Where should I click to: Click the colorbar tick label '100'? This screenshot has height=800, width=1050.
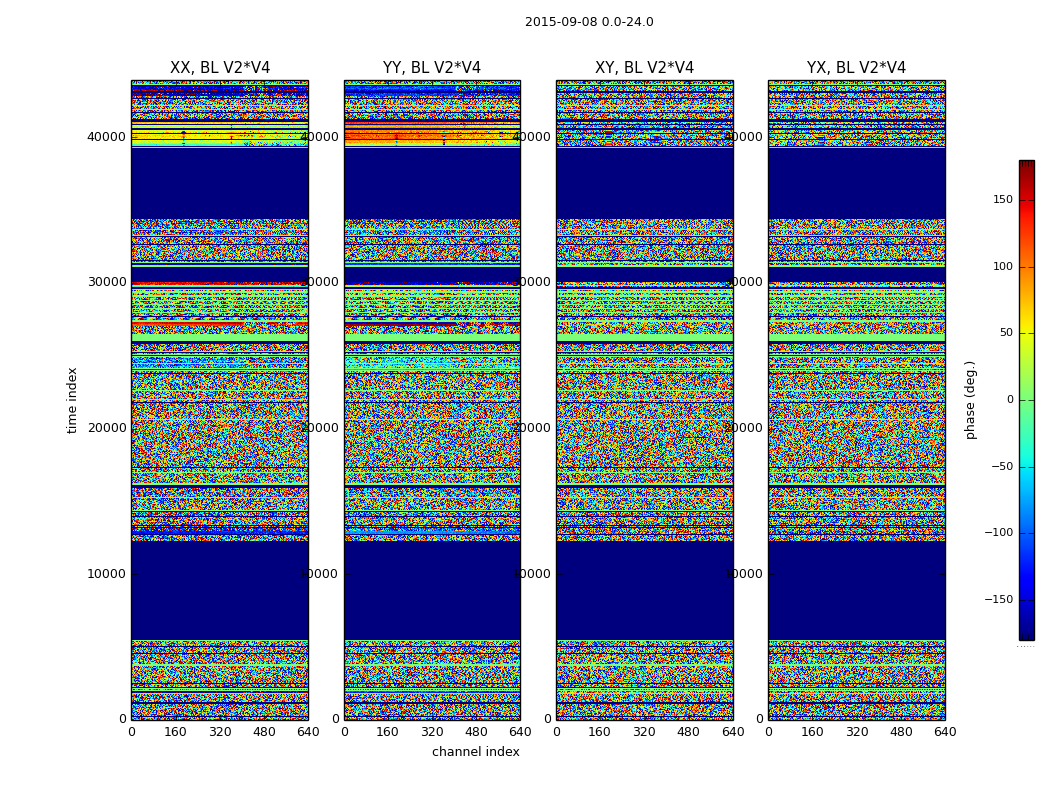coord(1003,266)
